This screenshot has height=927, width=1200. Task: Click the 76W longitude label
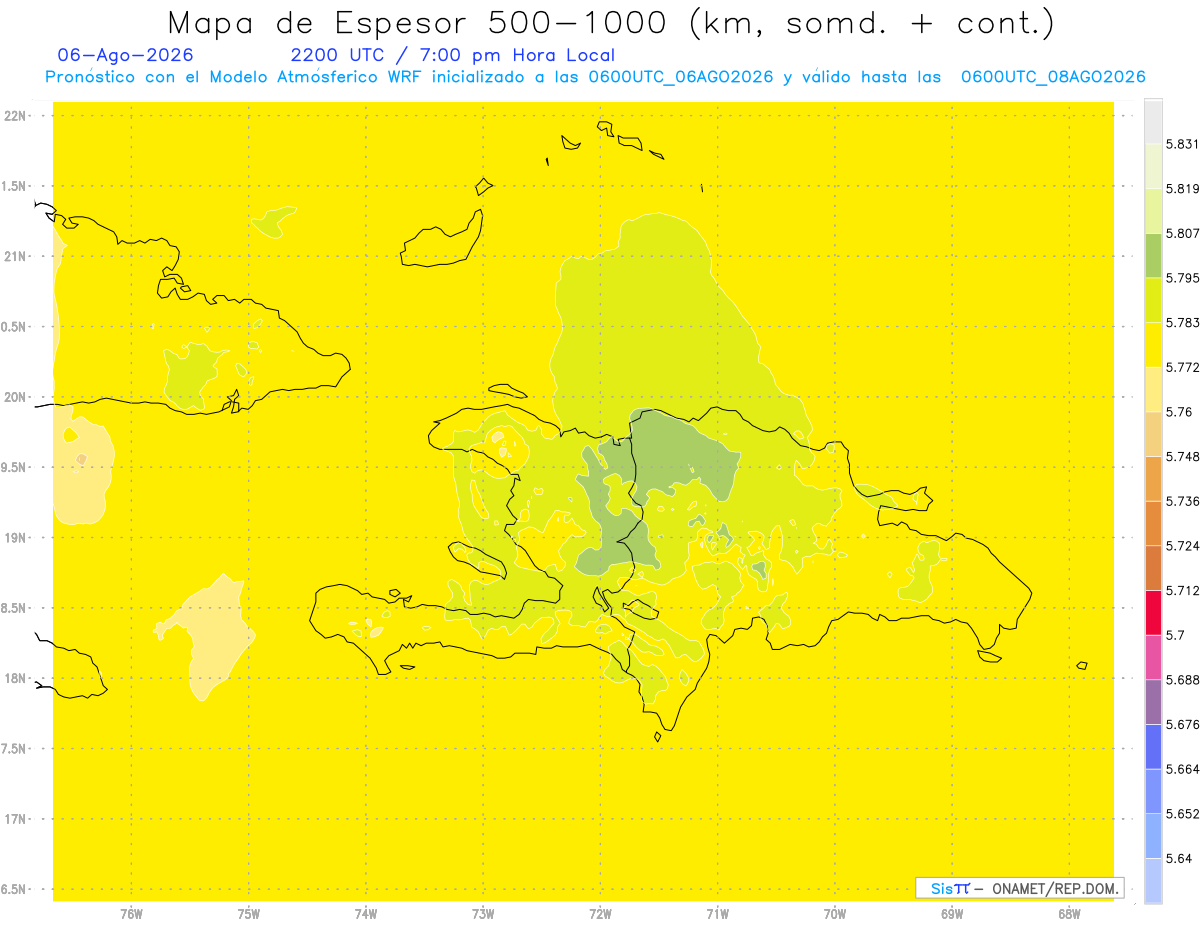[131, 914]
